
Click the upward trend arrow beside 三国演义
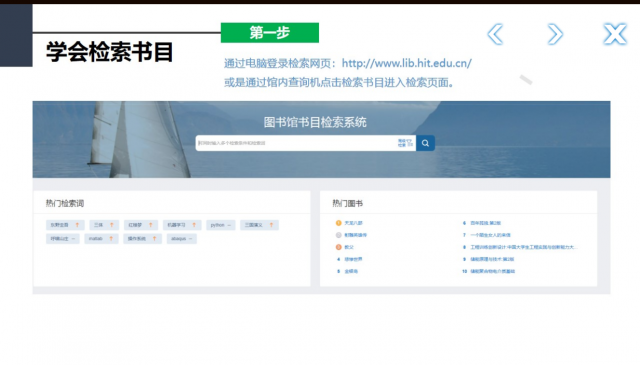point(271,225)
